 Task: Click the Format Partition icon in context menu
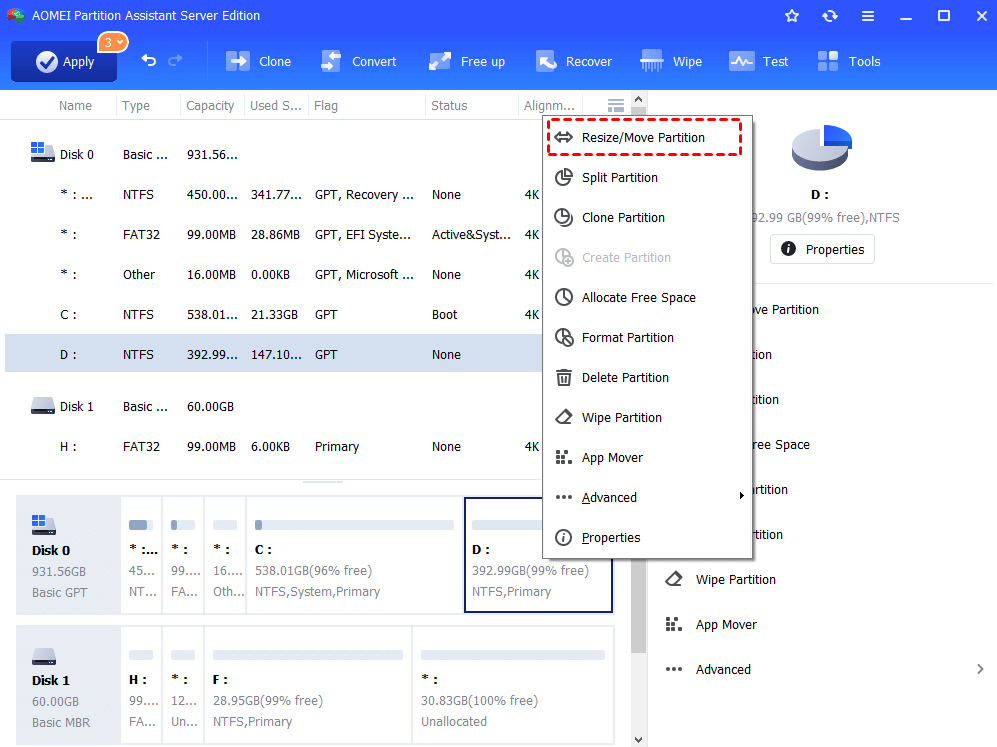tap(563, 338)
